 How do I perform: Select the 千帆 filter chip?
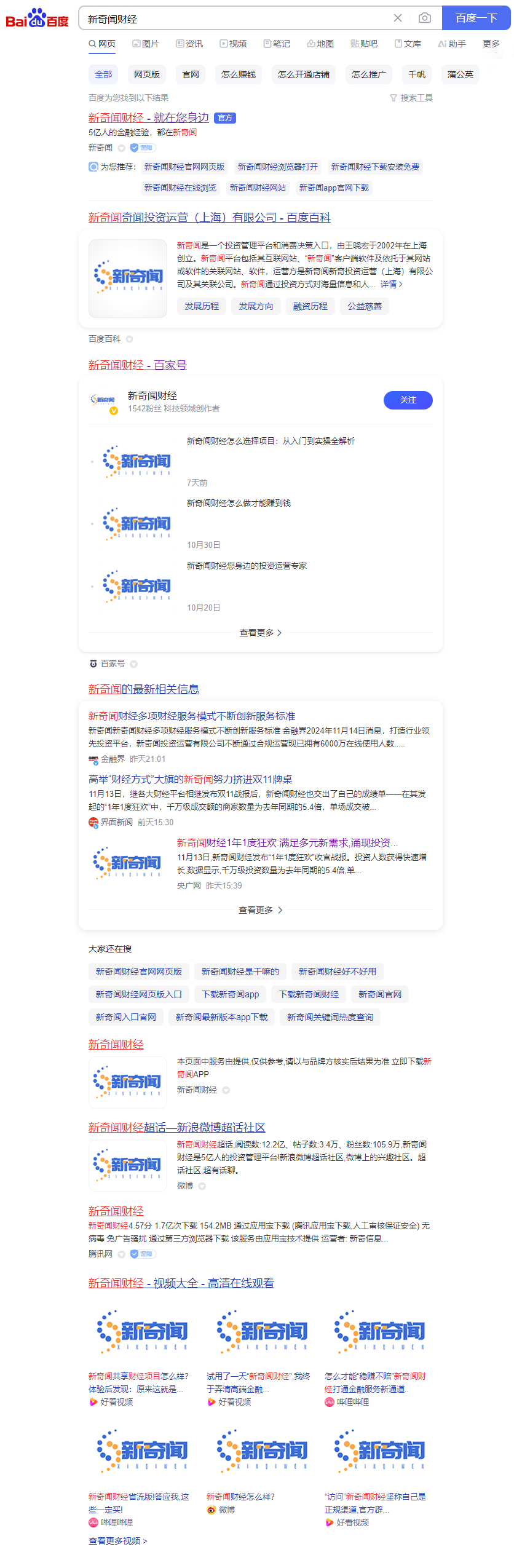pyautogui.click(x=416, y=74)
